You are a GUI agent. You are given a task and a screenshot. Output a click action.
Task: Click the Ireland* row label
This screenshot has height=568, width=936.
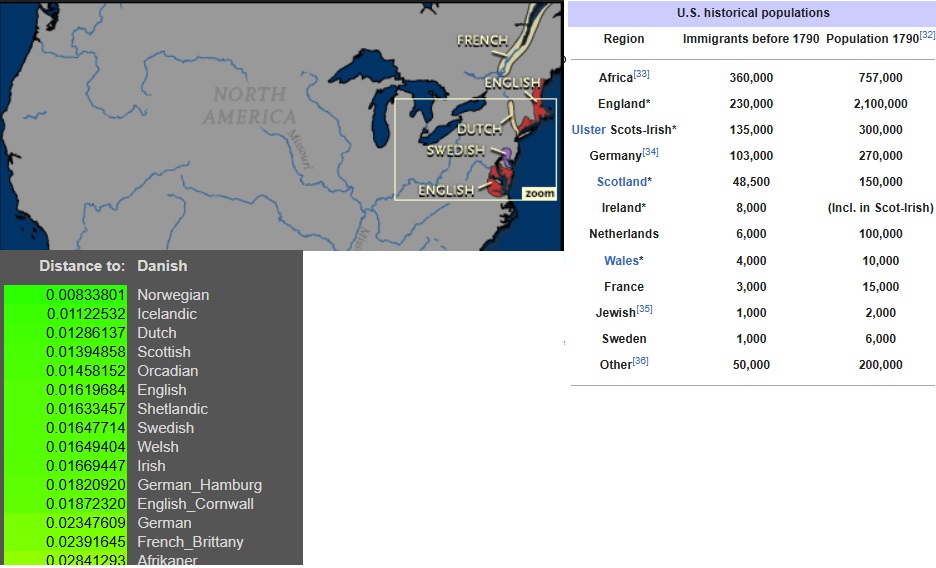click(624, 208)
